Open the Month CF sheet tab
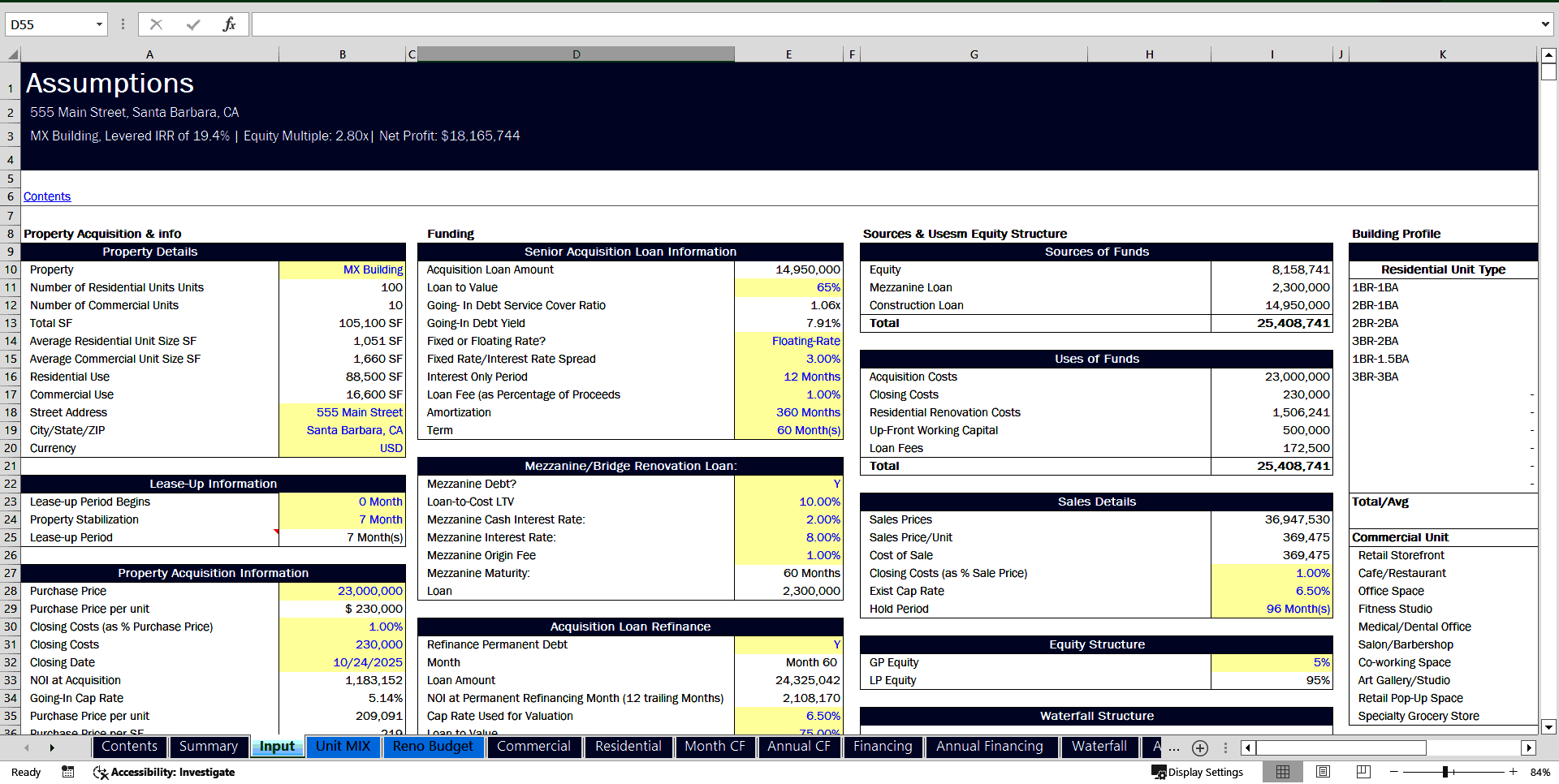This screenshot has width=1559, height=784. (x=715, y=747)
